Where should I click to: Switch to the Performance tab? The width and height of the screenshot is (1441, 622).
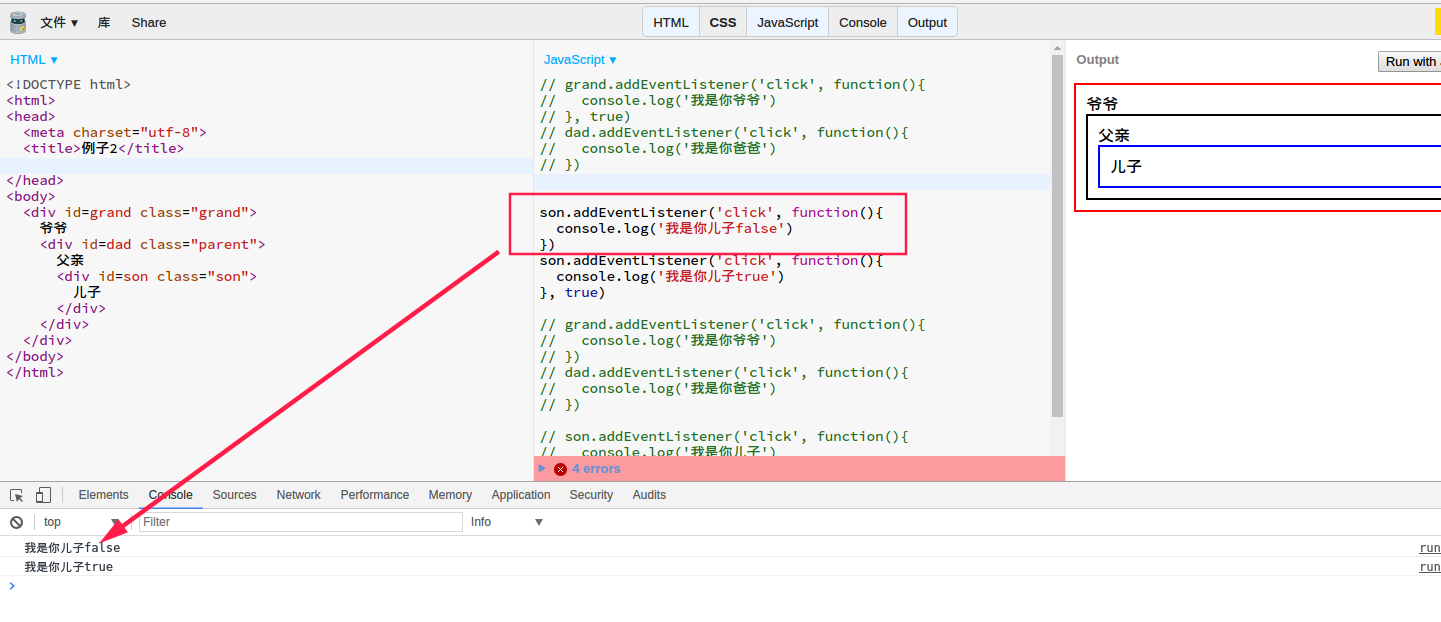(x=375, y=495)
